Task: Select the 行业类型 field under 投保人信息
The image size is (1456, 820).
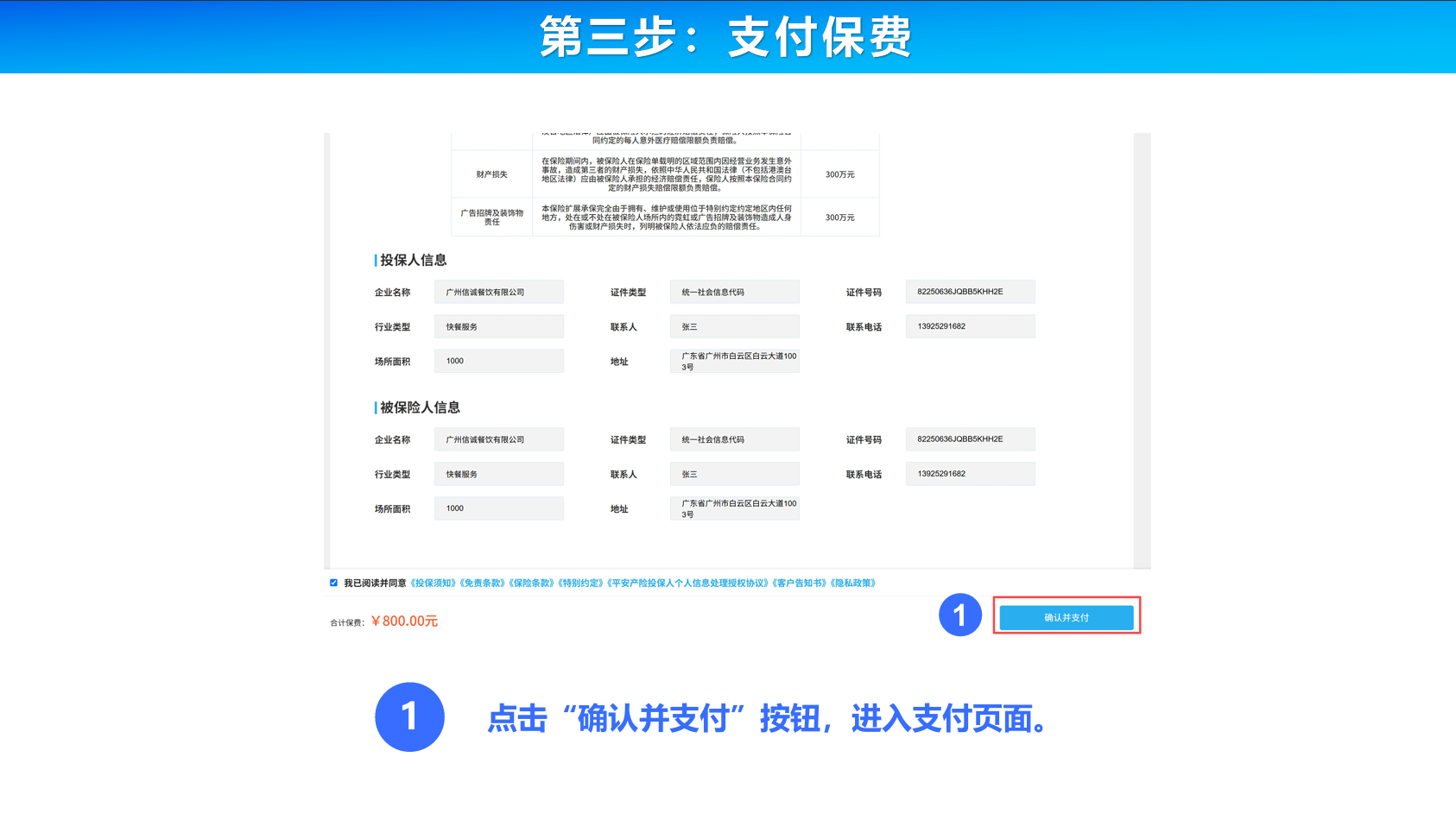Action: (498, 326)
